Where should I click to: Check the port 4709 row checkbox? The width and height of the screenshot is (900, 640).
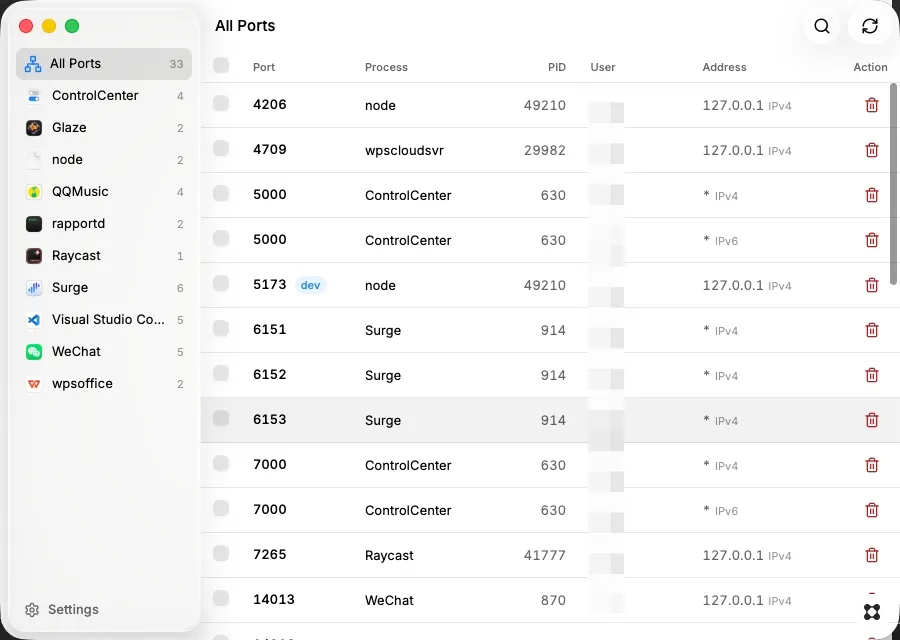[x=221, y=149]
